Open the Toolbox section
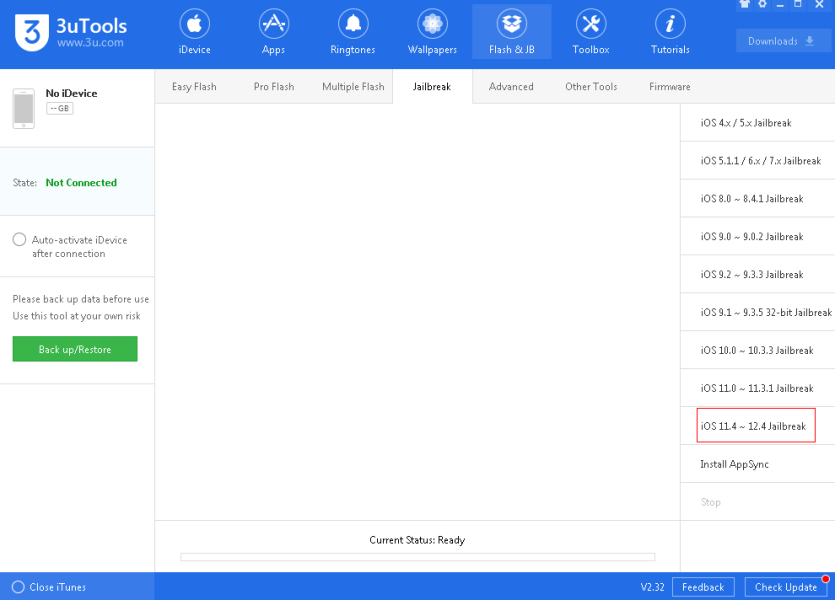Image resolution: width=835 pixels, height=600 pixels. click(x=591, y=32)
